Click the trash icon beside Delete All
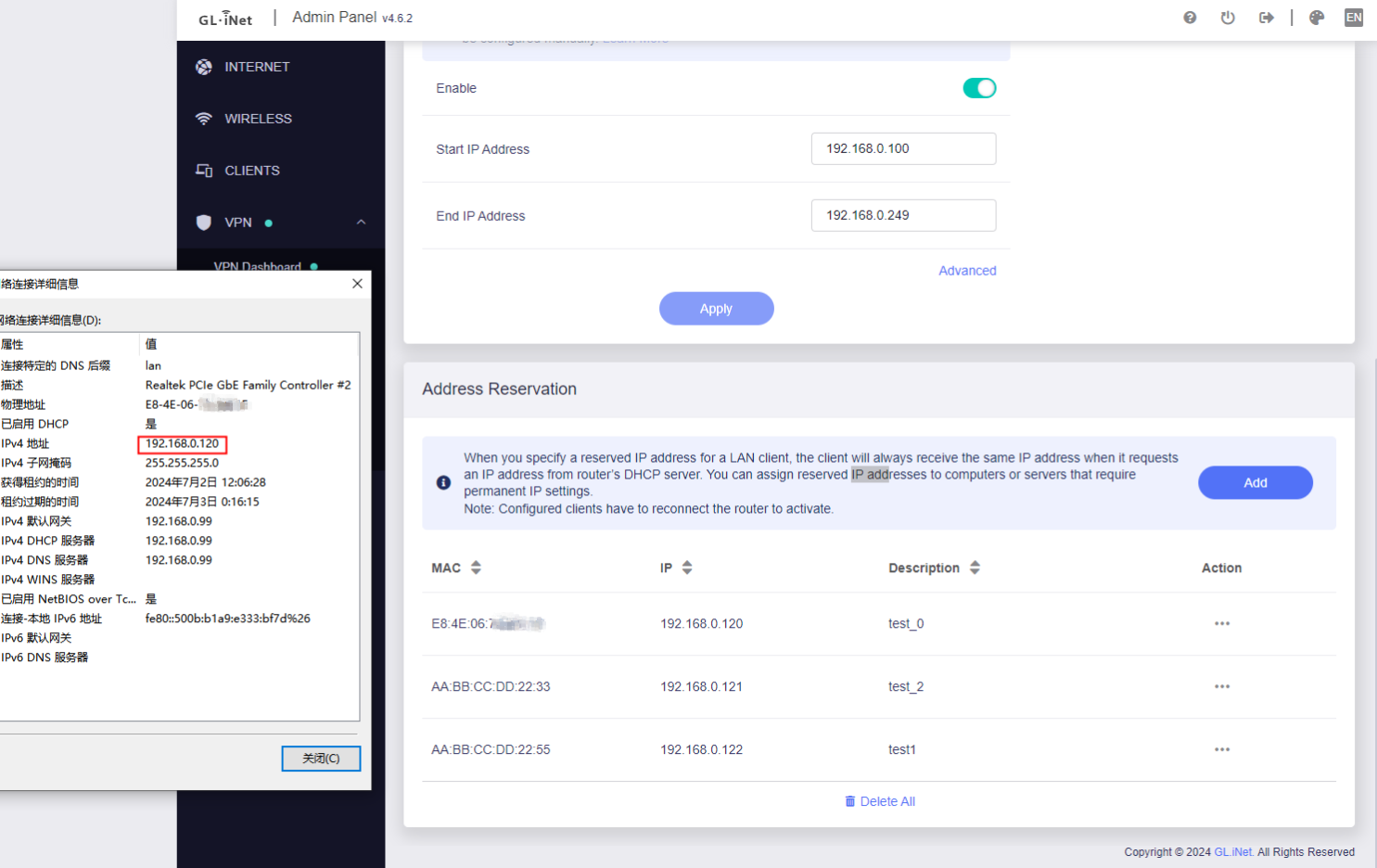 850,801
